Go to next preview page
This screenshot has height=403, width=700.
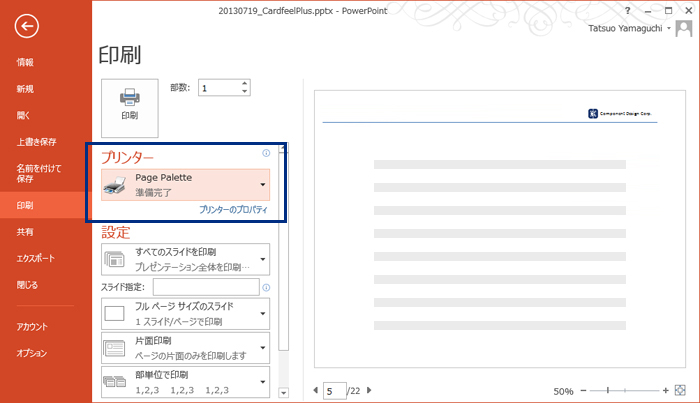coord(369,390)
